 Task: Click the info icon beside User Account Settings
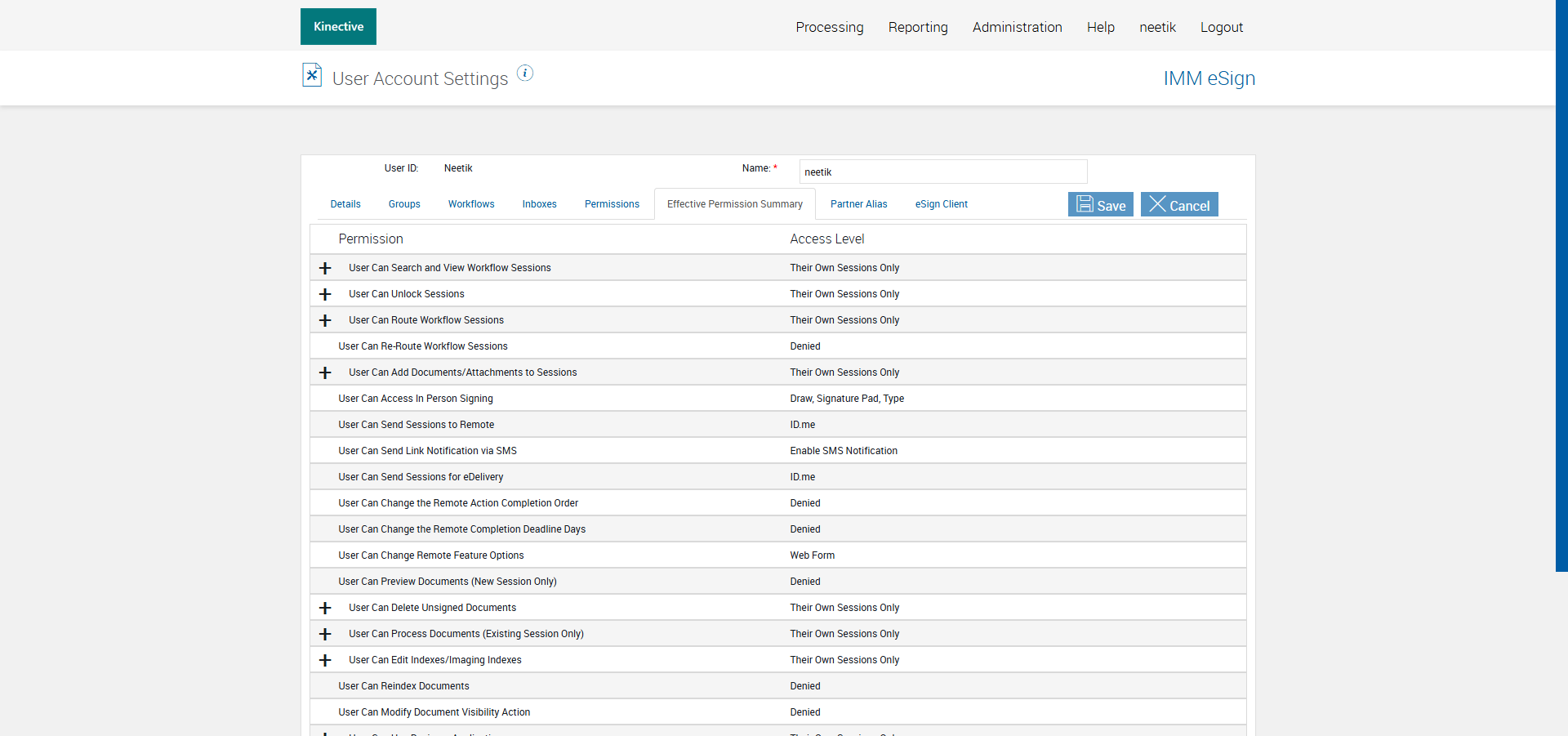tap(525, 74)
